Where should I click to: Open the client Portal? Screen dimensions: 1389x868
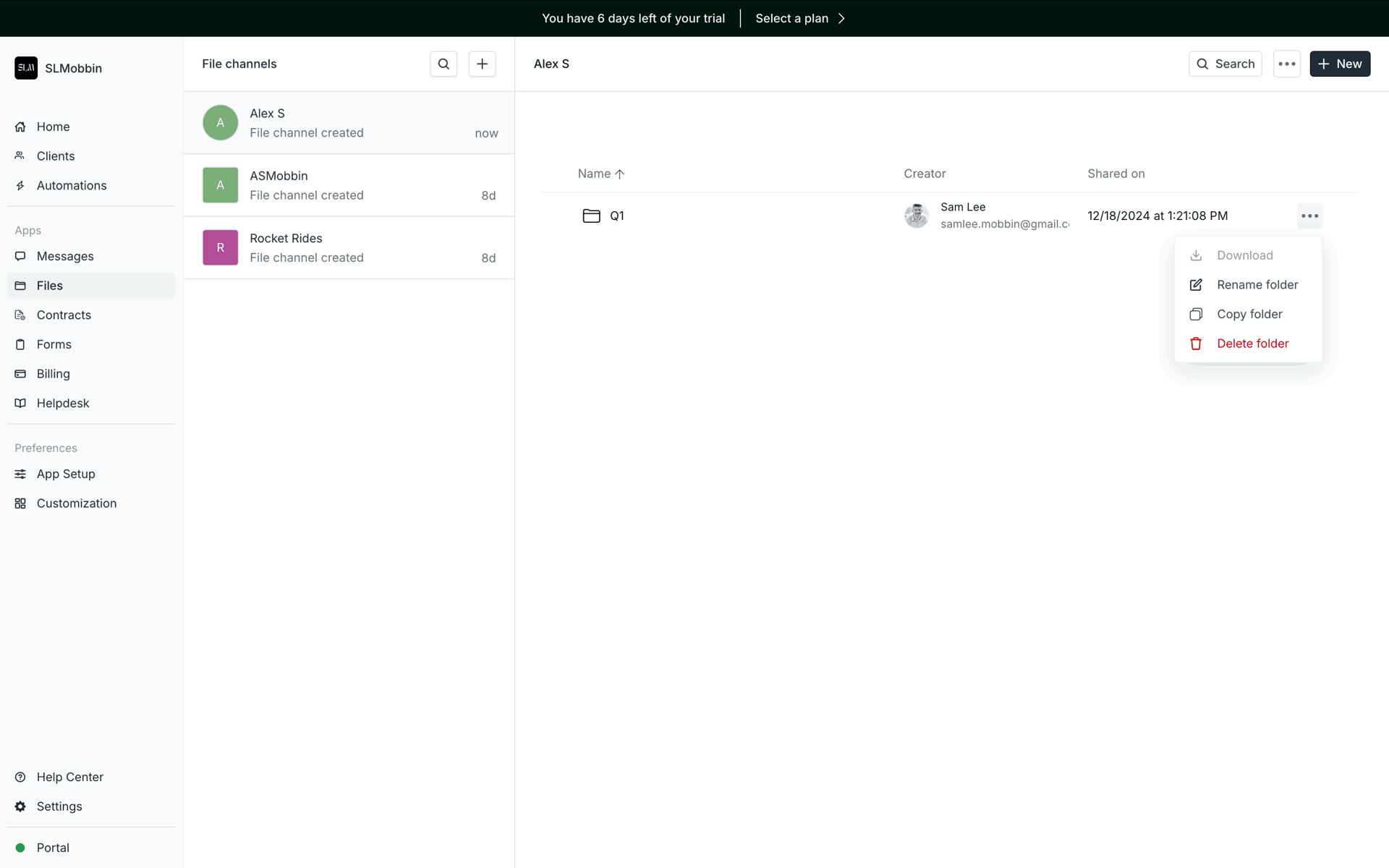click(91, 848)
